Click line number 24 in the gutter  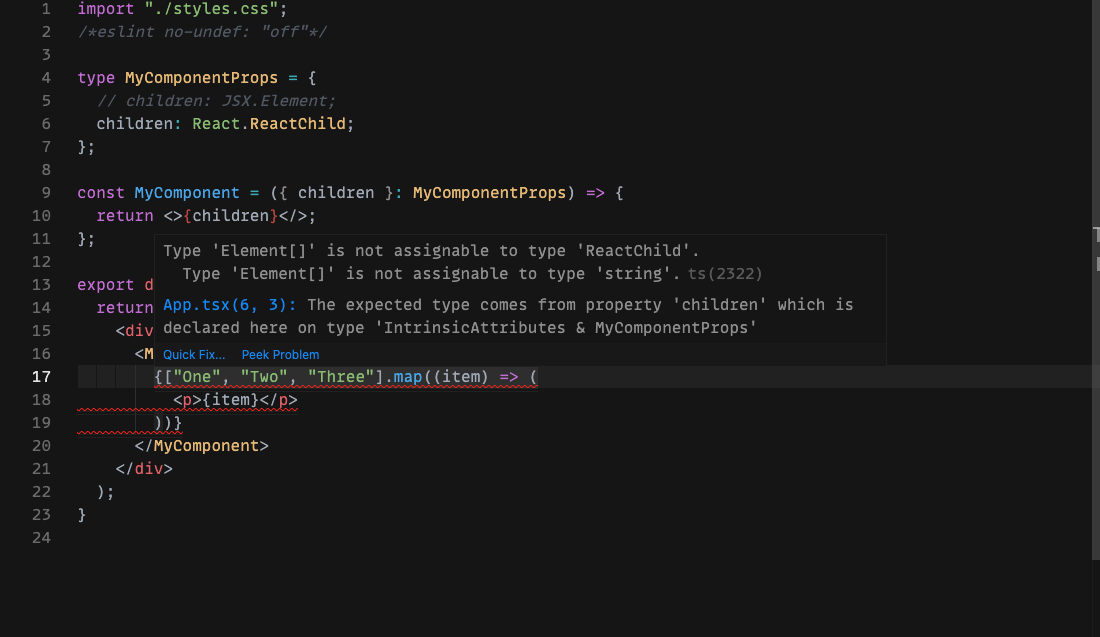coord(41,538)
